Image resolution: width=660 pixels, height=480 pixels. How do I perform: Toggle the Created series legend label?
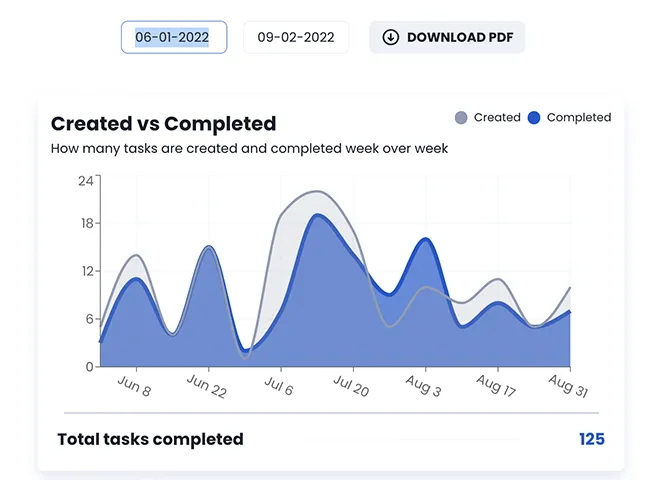coord(497,118)
